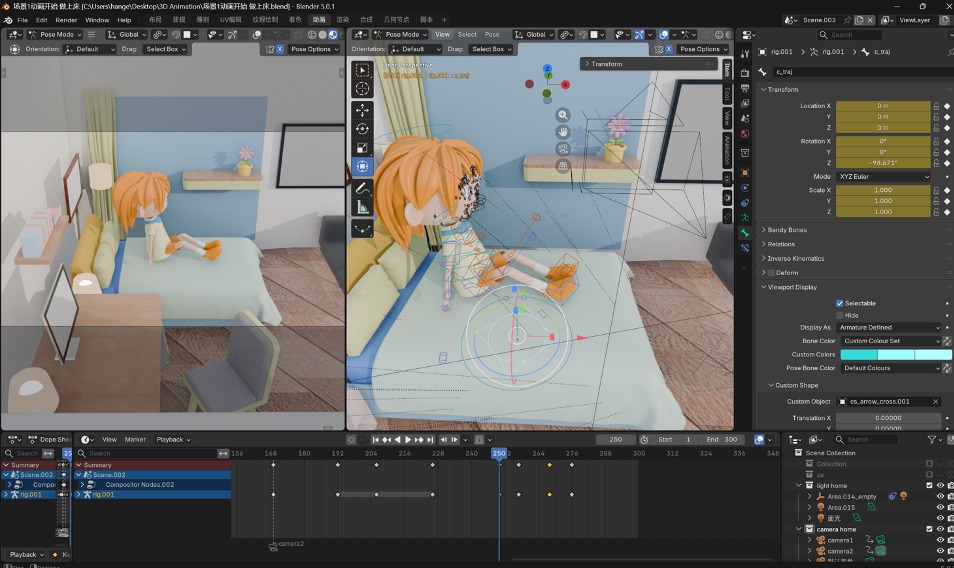Select the Rotate tool in viewport toolbar
This screenshot has width=954, height=568.
(x=362, y=129)
